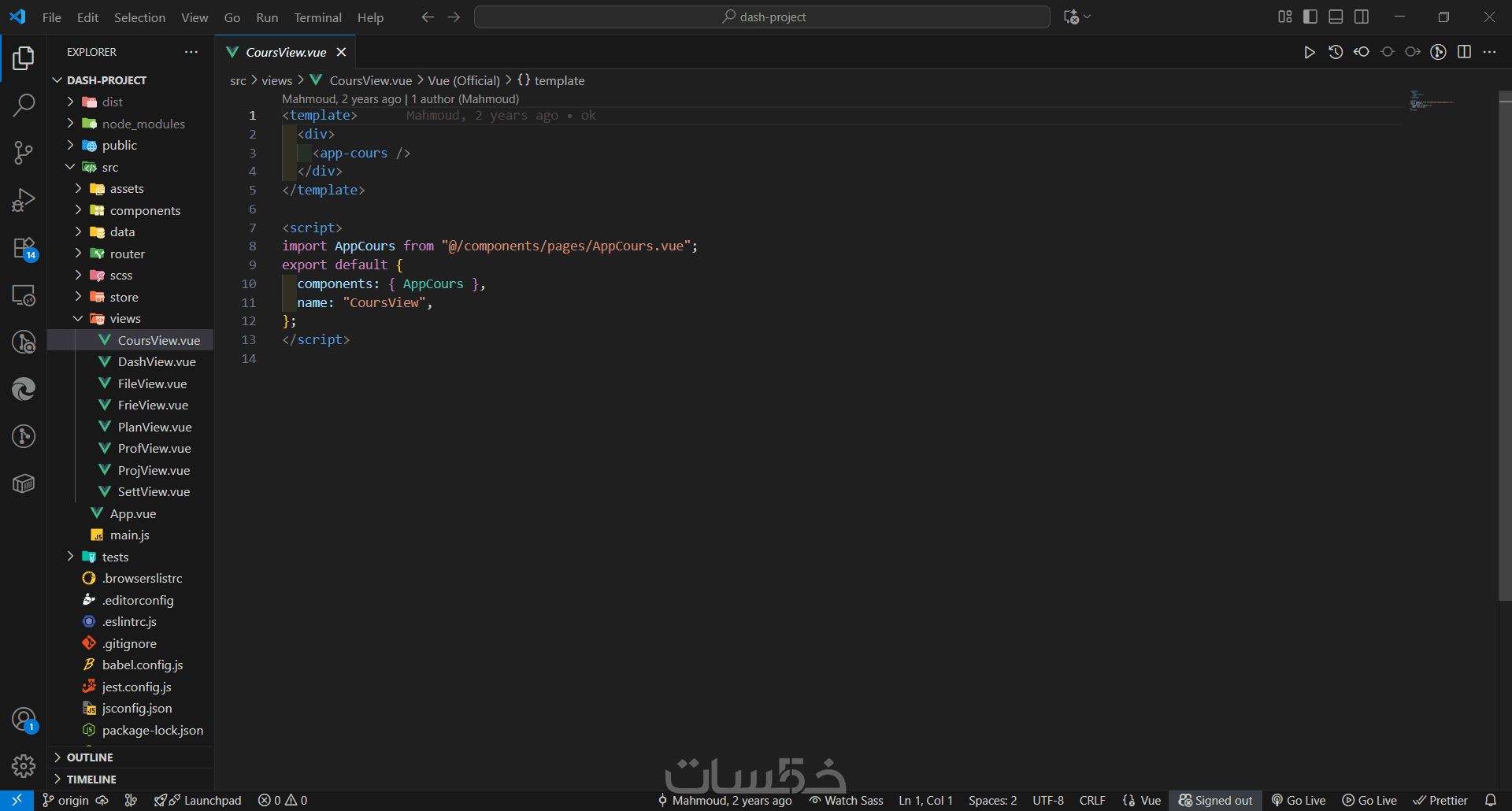Click the Explorer files icon in activity bar

tap(24, 57)
